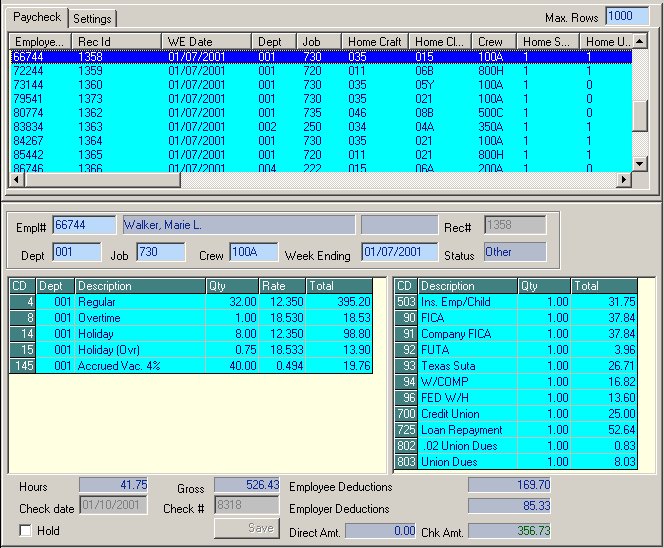Open the Paycheck tab

[37, 18]
